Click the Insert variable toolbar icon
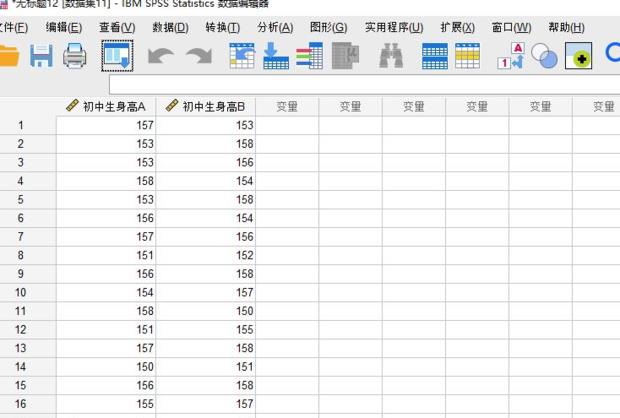The height and width of the screenshot is (418, 620). (467, 57)
